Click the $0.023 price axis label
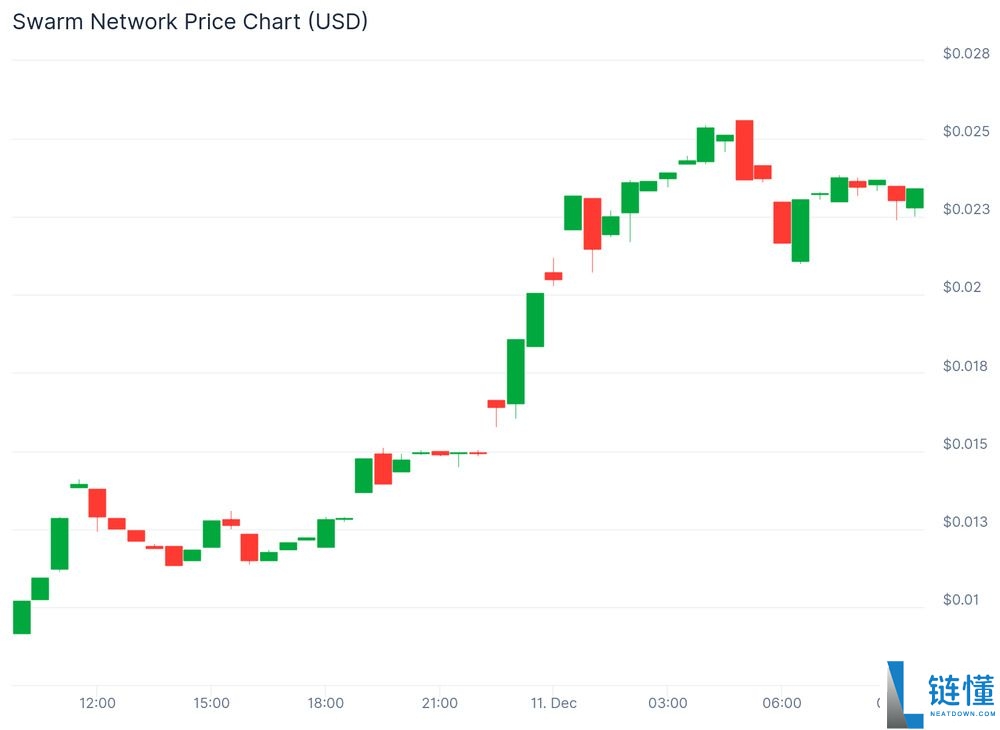Image resolution: width=1000 pixels, height=730 pixels. click(966, 210)
